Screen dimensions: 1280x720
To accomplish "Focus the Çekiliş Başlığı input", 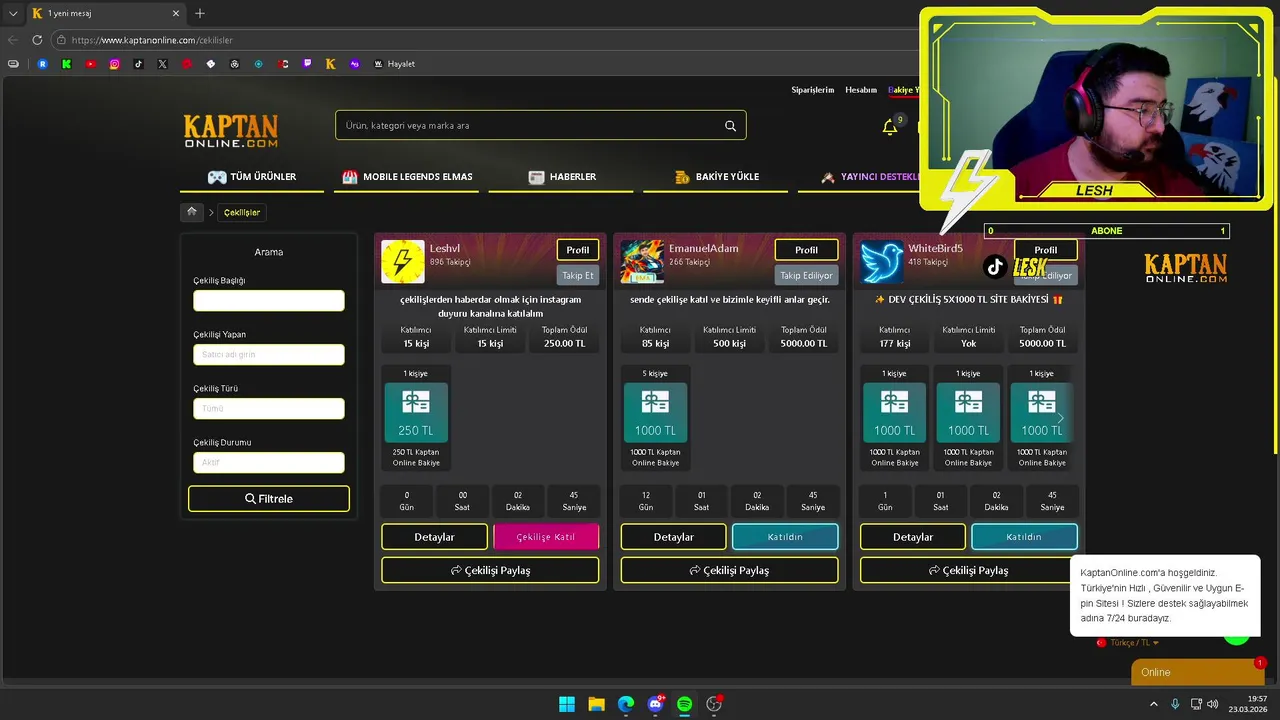I will [x=269, y=301].
